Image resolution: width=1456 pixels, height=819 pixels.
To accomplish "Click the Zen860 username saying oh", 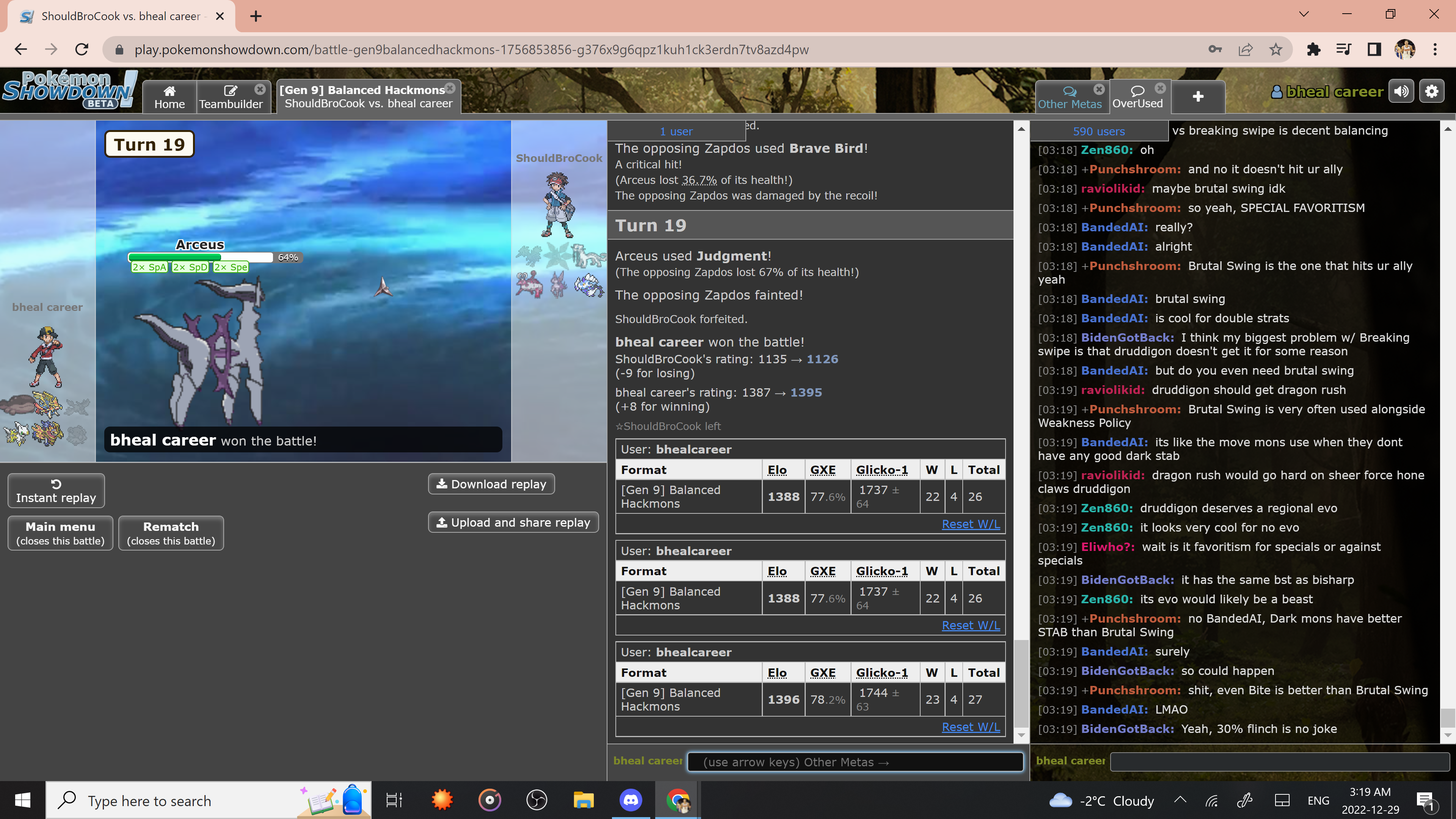I will (x=1107, y=150).
